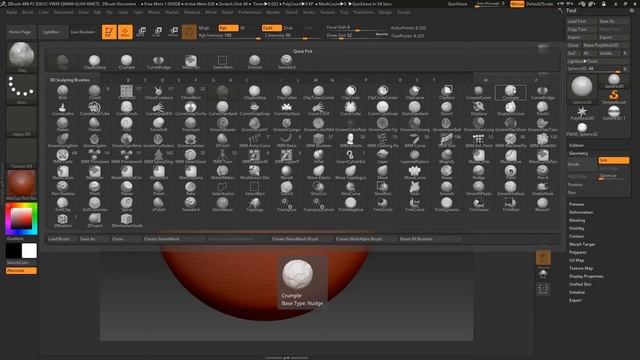Screen dimensions: 640x360
Task: Select the Topology brush
Action: 255,204
